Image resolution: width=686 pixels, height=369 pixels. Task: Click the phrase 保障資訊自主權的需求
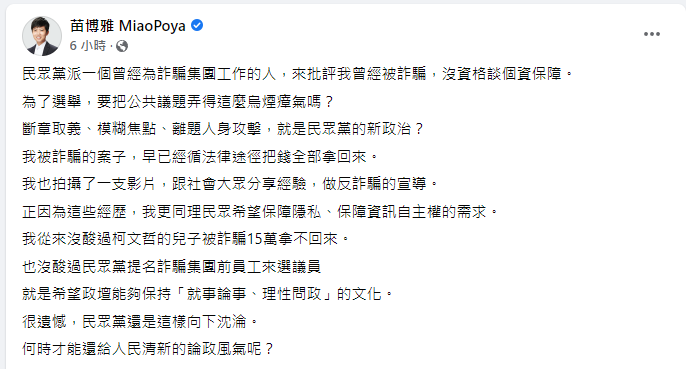pyautogui.click(x=412, y=211)
